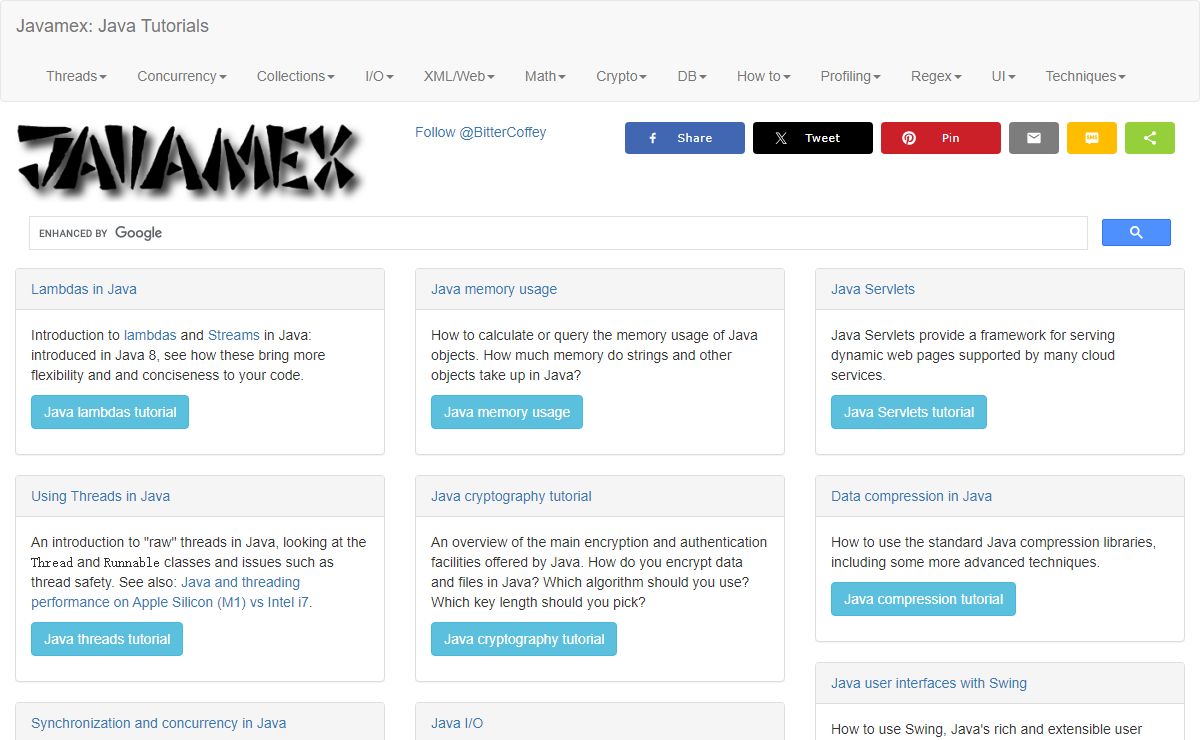1200x740 pixels.
Task: Open Data compression in Java heading
Action: (911, 496)
